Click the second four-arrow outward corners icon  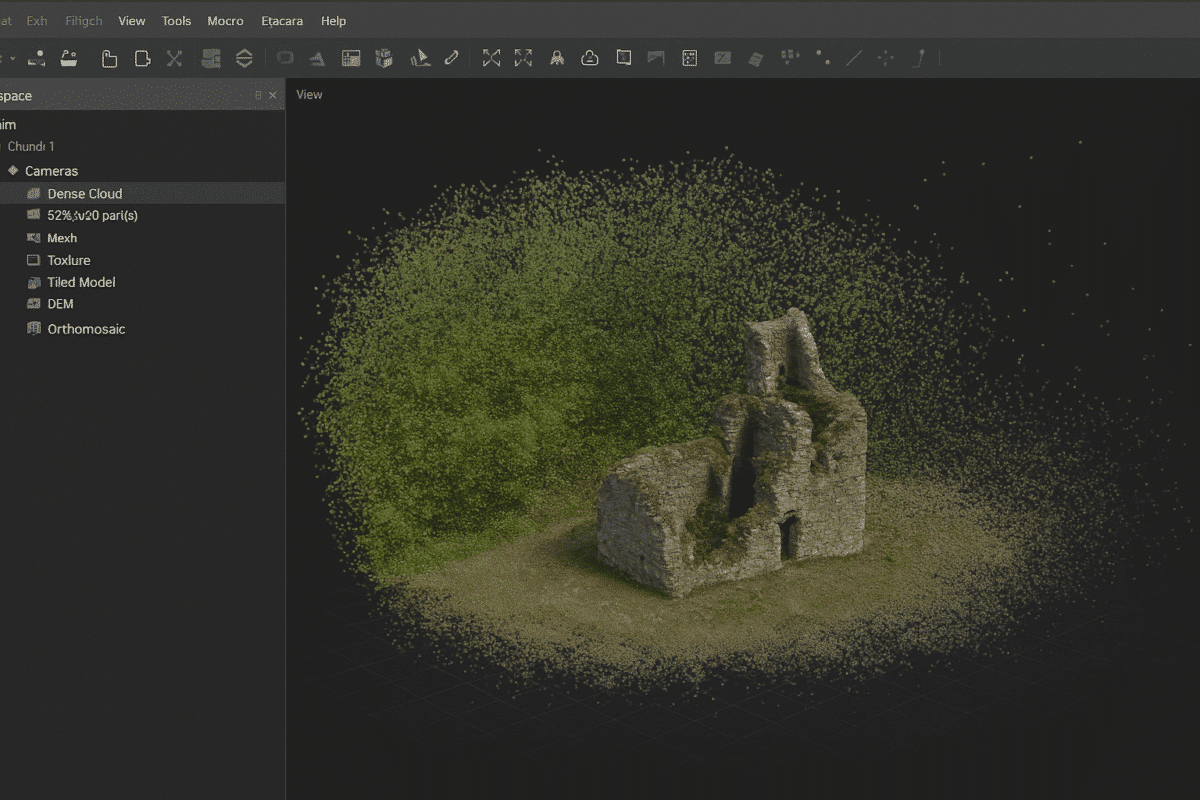[523, 58]
